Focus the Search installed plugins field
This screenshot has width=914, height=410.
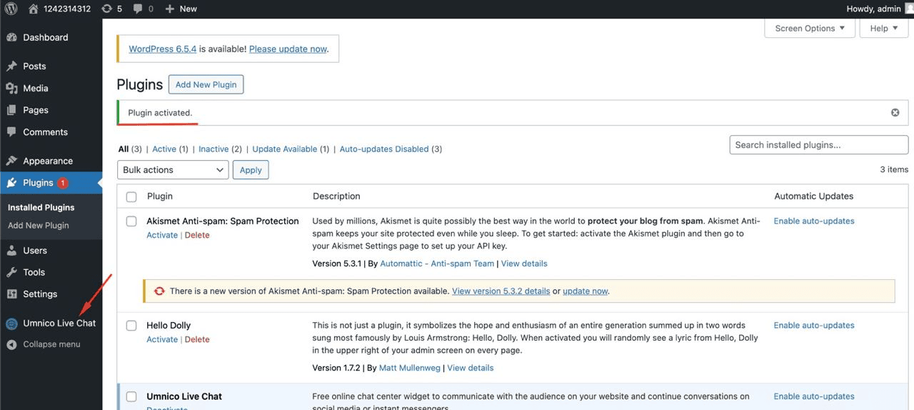(x=818, y=145)
